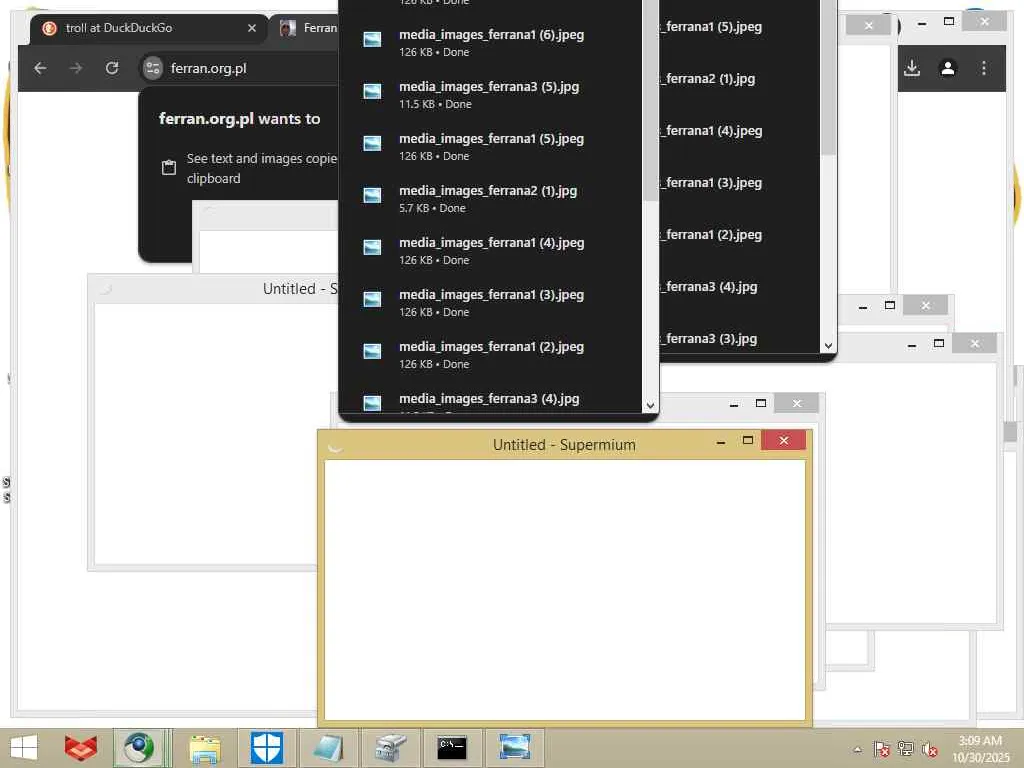Click front downloads list scrollbar down arrow
Image resolution: width=1024 pixels, height=768 pixels.
[650, 405]
